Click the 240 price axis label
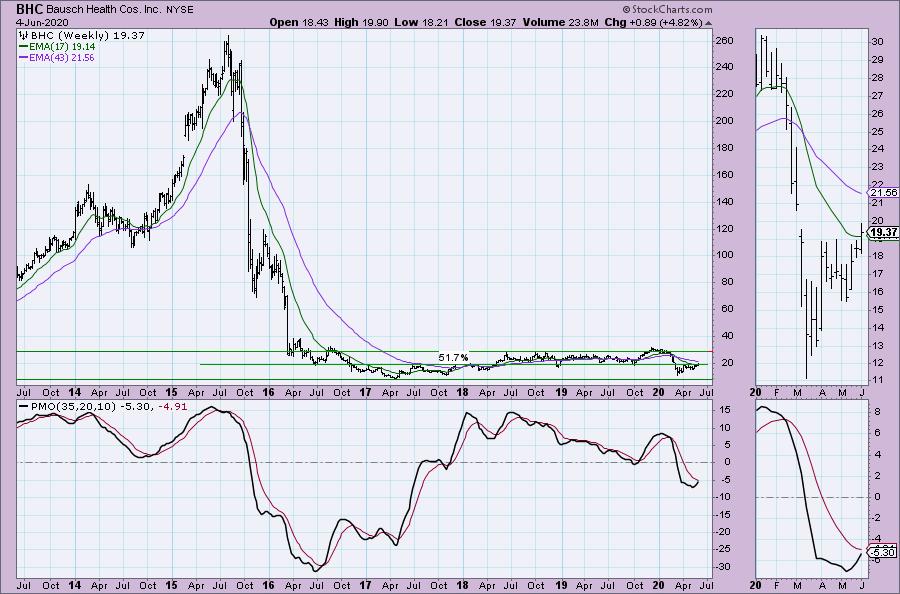Screen dimensions: 900x594 click(724, 67)
